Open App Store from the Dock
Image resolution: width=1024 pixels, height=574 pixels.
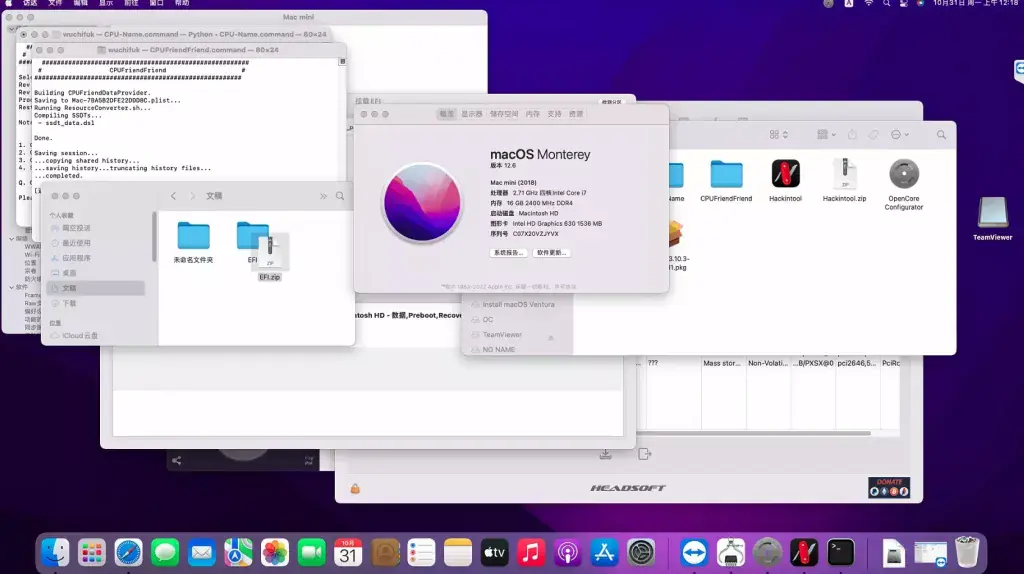(604, 553)
